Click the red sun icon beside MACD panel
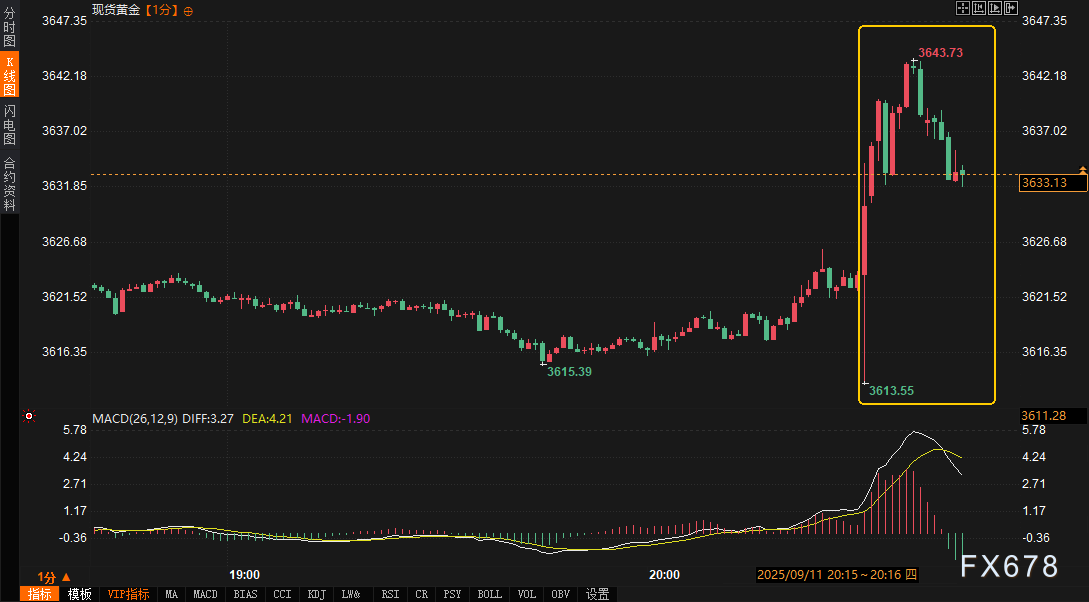1089x602 pixels. pyautogui.click(x=29, y=416)
